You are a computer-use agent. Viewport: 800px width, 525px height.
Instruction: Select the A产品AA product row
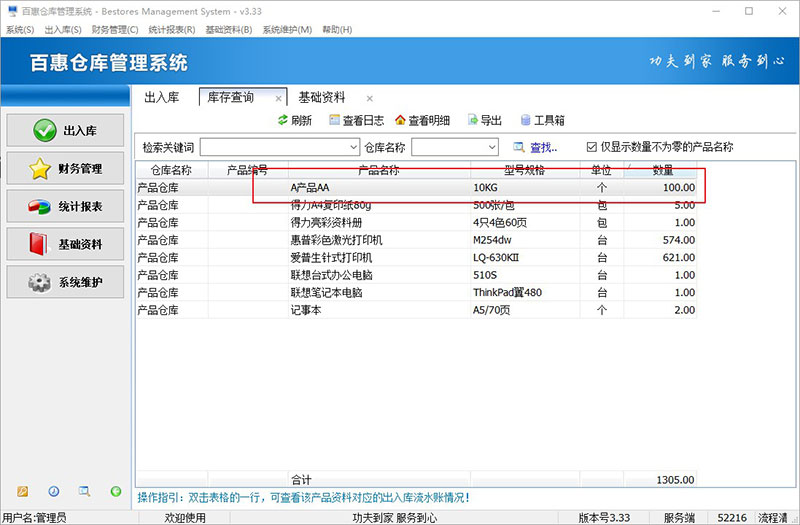click(416, 188)
